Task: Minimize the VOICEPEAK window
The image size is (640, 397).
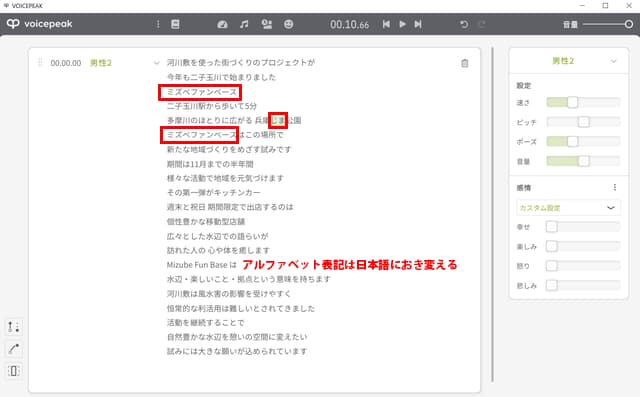Action: pos(582,5)
